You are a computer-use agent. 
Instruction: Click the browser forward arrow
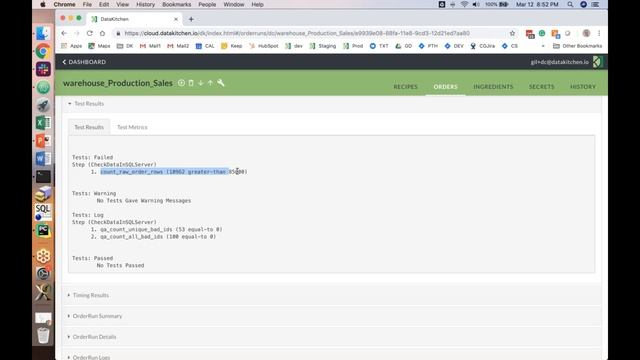coord(77,33)
